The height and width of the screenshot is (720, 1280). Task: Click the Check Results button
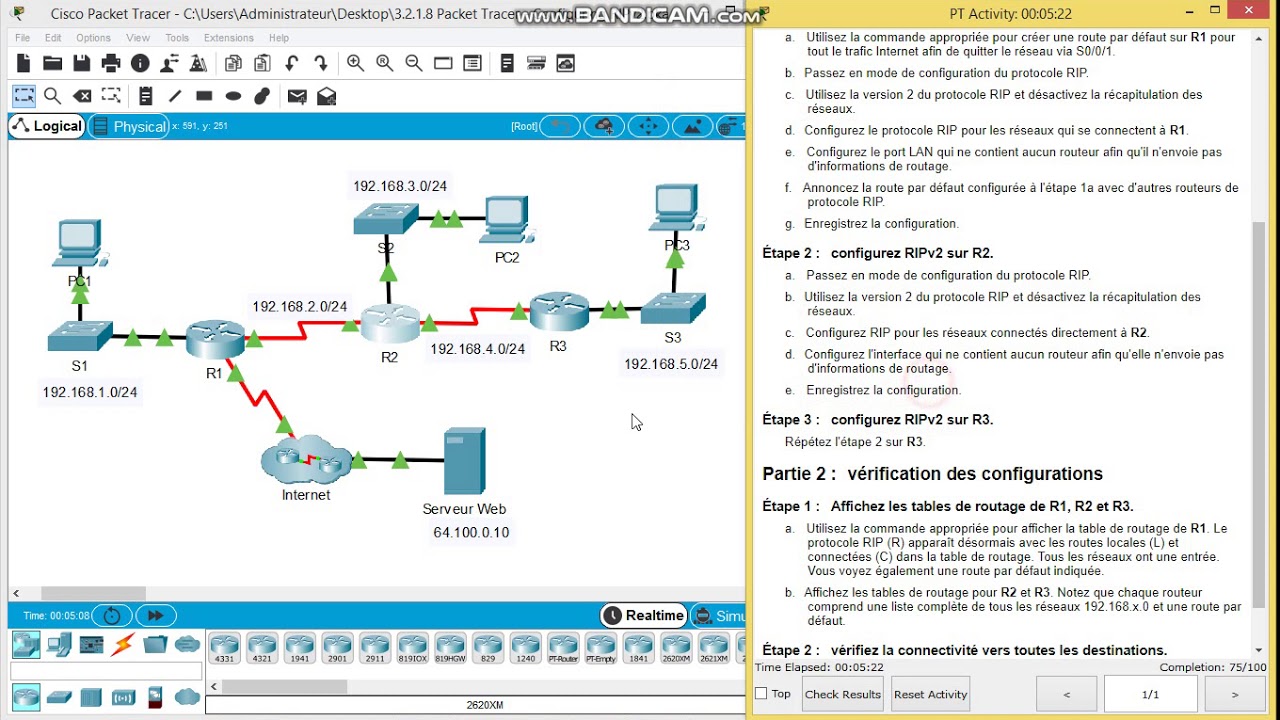[x=843, y=694]
